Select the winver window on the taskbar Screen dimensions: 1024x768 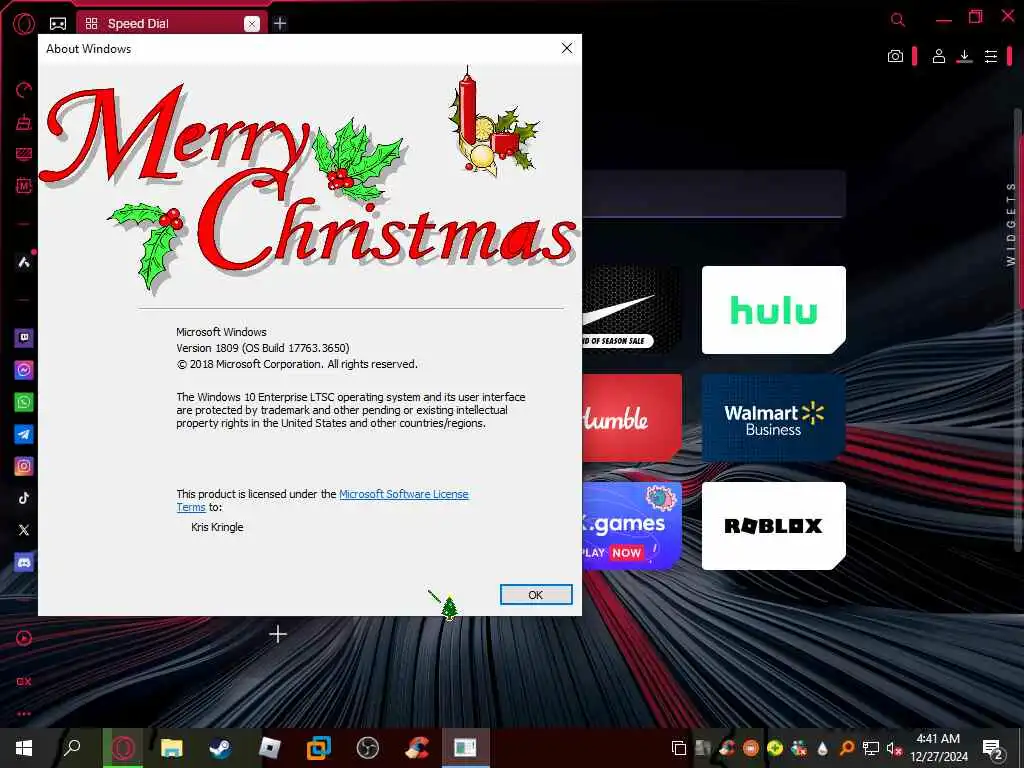coord(466,748)
